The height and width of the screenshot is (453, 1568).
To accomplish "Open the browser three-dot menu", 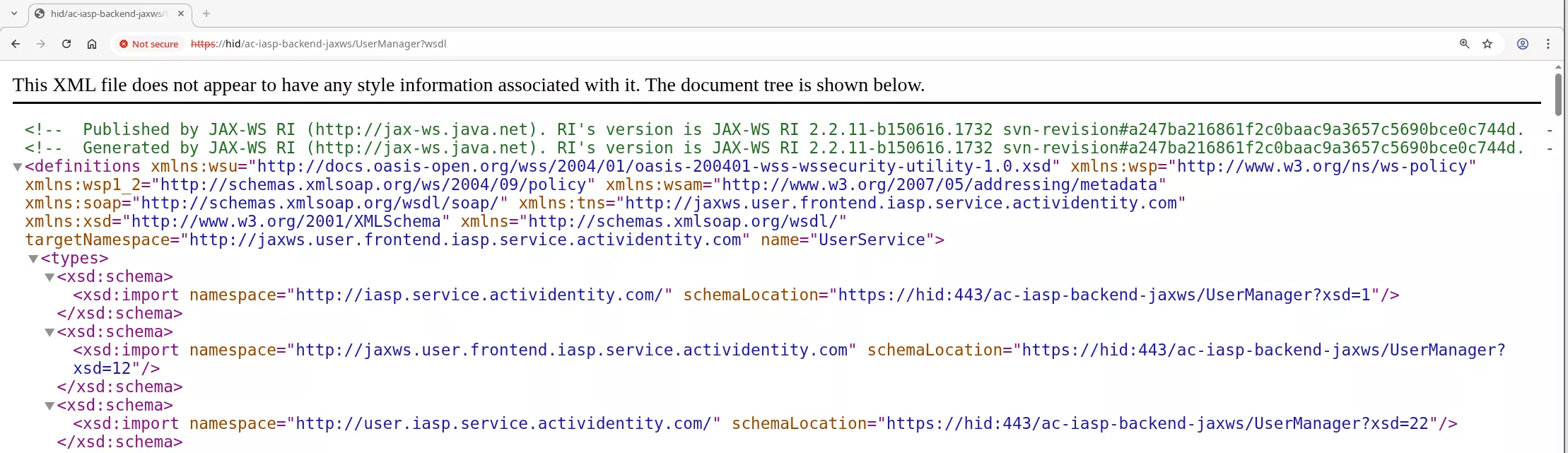I will 1548,44.
